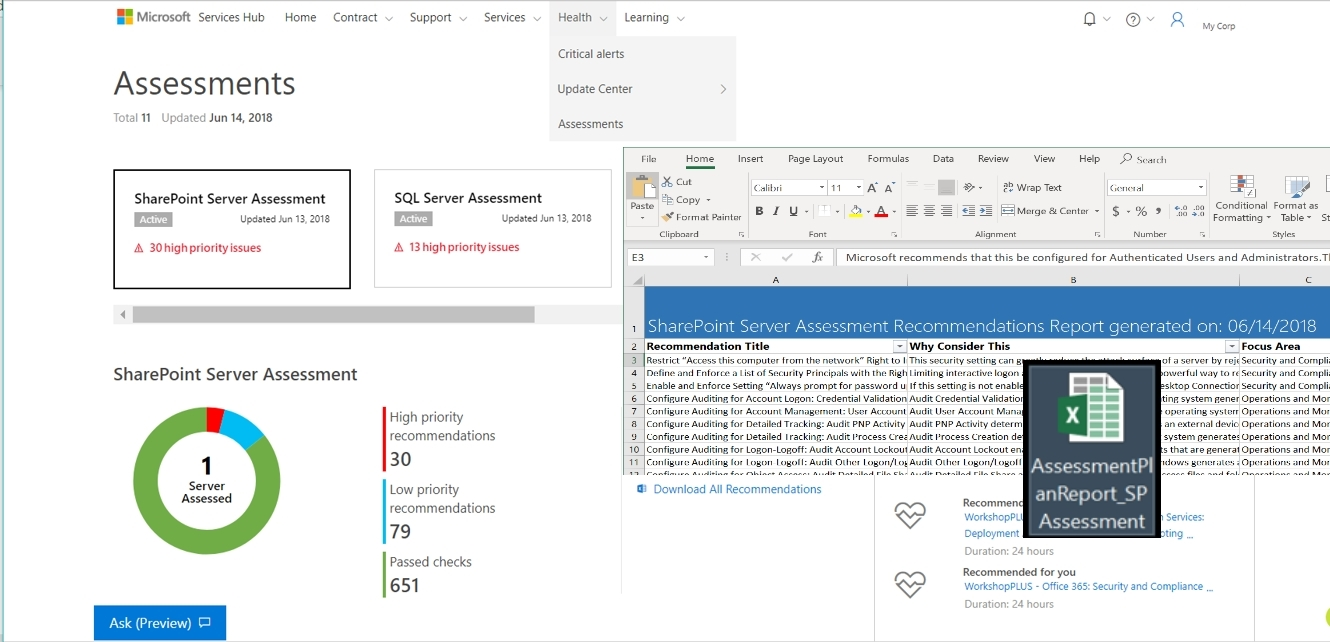Open the help question mark icon
This screenshot has height=642, width=1330.
(x=1133, y=19)
